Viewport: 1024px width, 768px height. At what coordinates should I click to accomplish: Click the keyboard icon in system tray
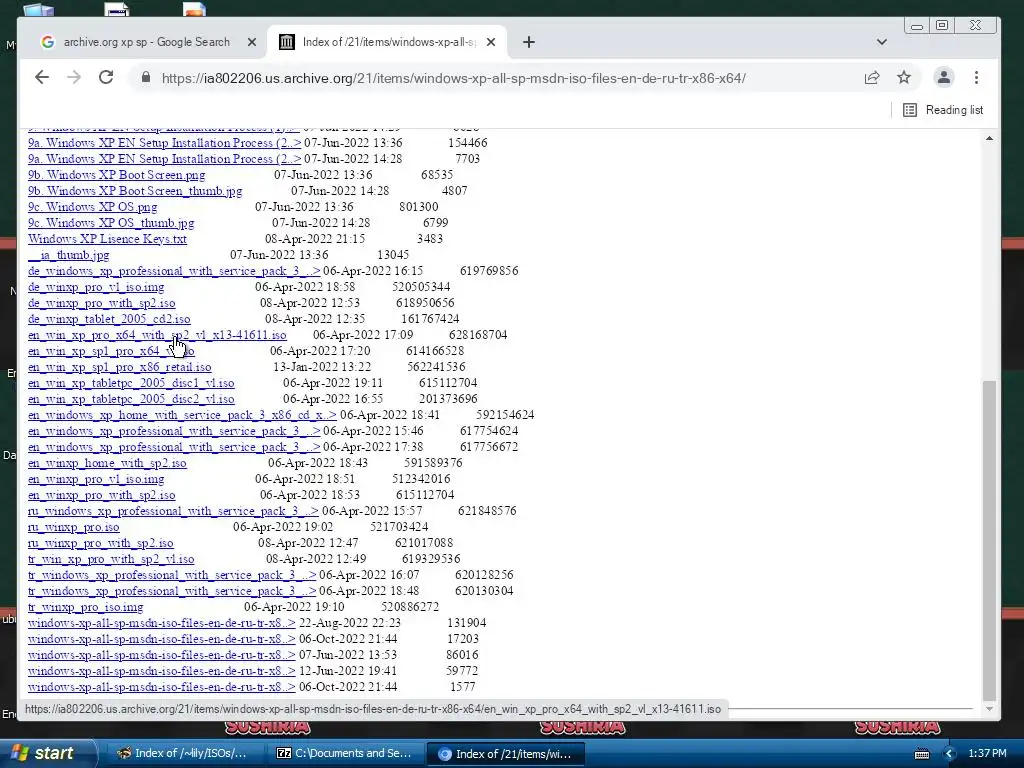coord(922,754)
